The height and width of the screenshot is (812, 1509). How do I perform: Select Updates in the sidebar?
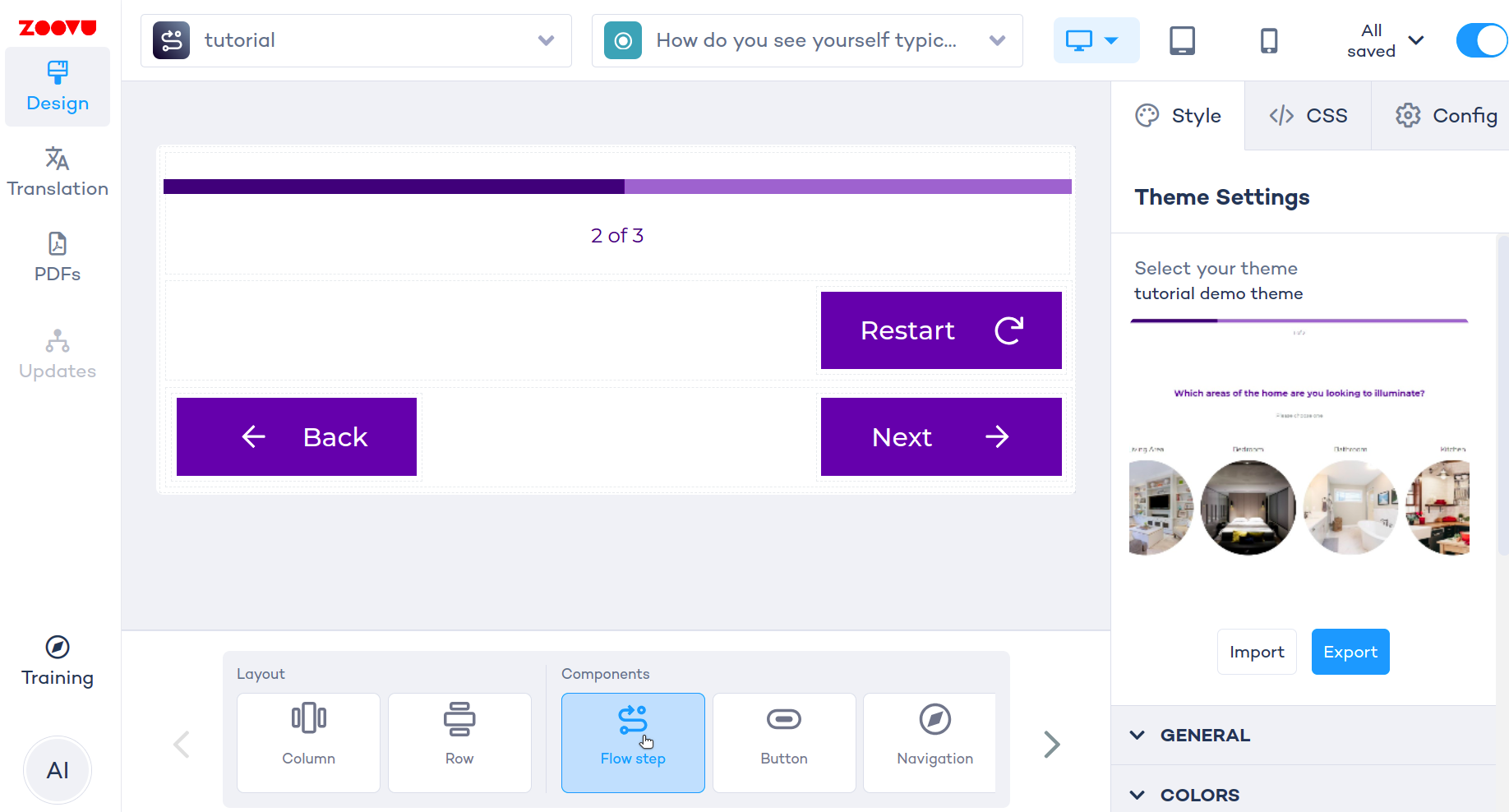[x=57, y=353]
